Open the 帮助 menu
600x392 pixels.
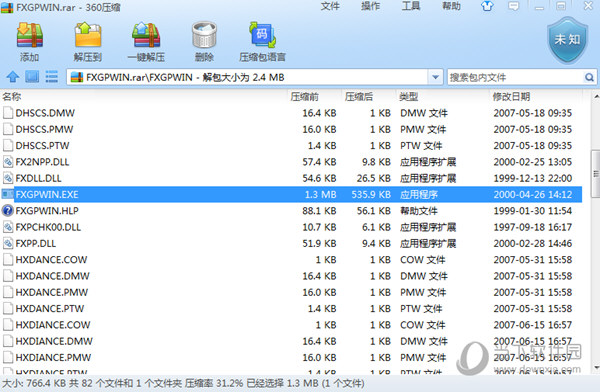coord(452,6)
